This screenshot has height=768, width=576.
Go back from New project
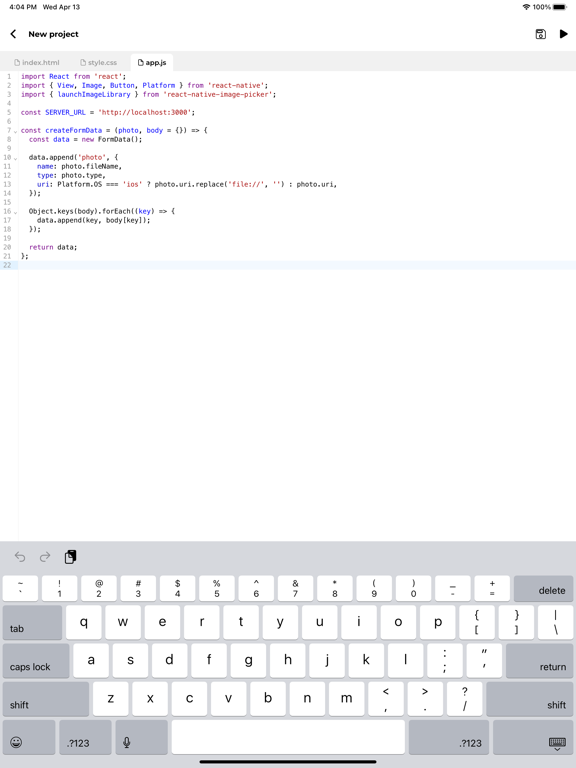click(x=13, y=34)
